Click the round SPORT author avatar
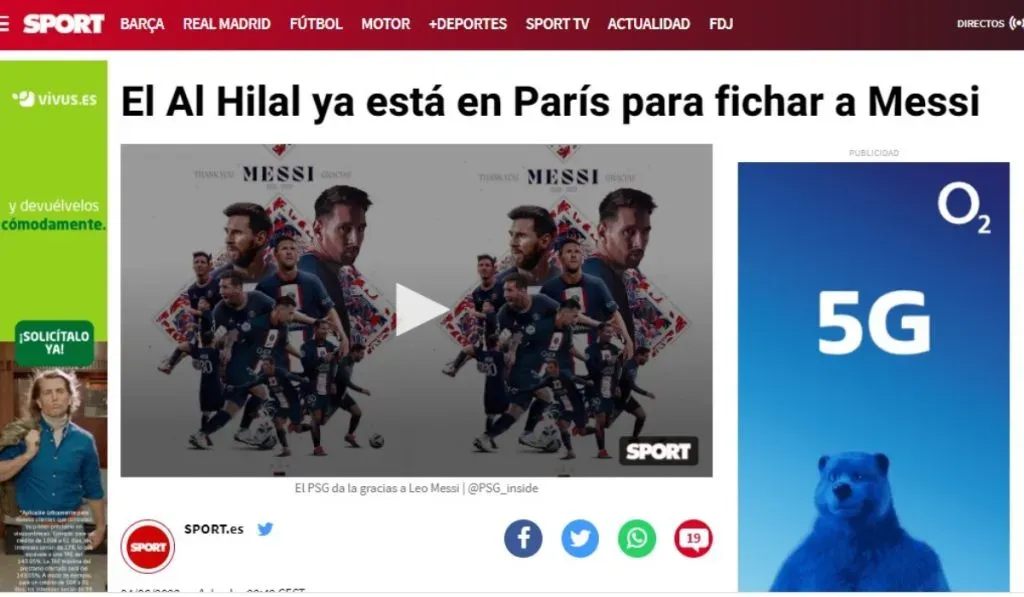The height and width of the screenshot is (597, 1024). (x=148, y=547)
